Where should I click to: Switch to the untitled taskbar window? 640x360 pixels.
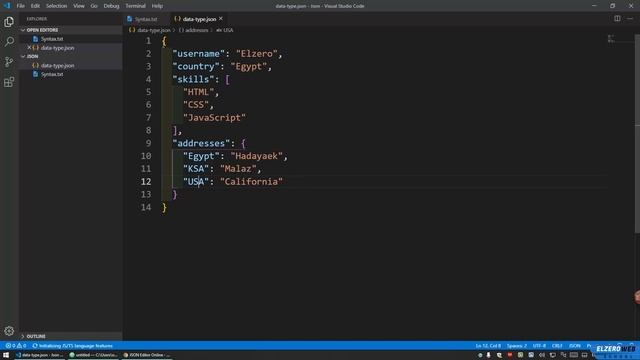tap(93, 355)
